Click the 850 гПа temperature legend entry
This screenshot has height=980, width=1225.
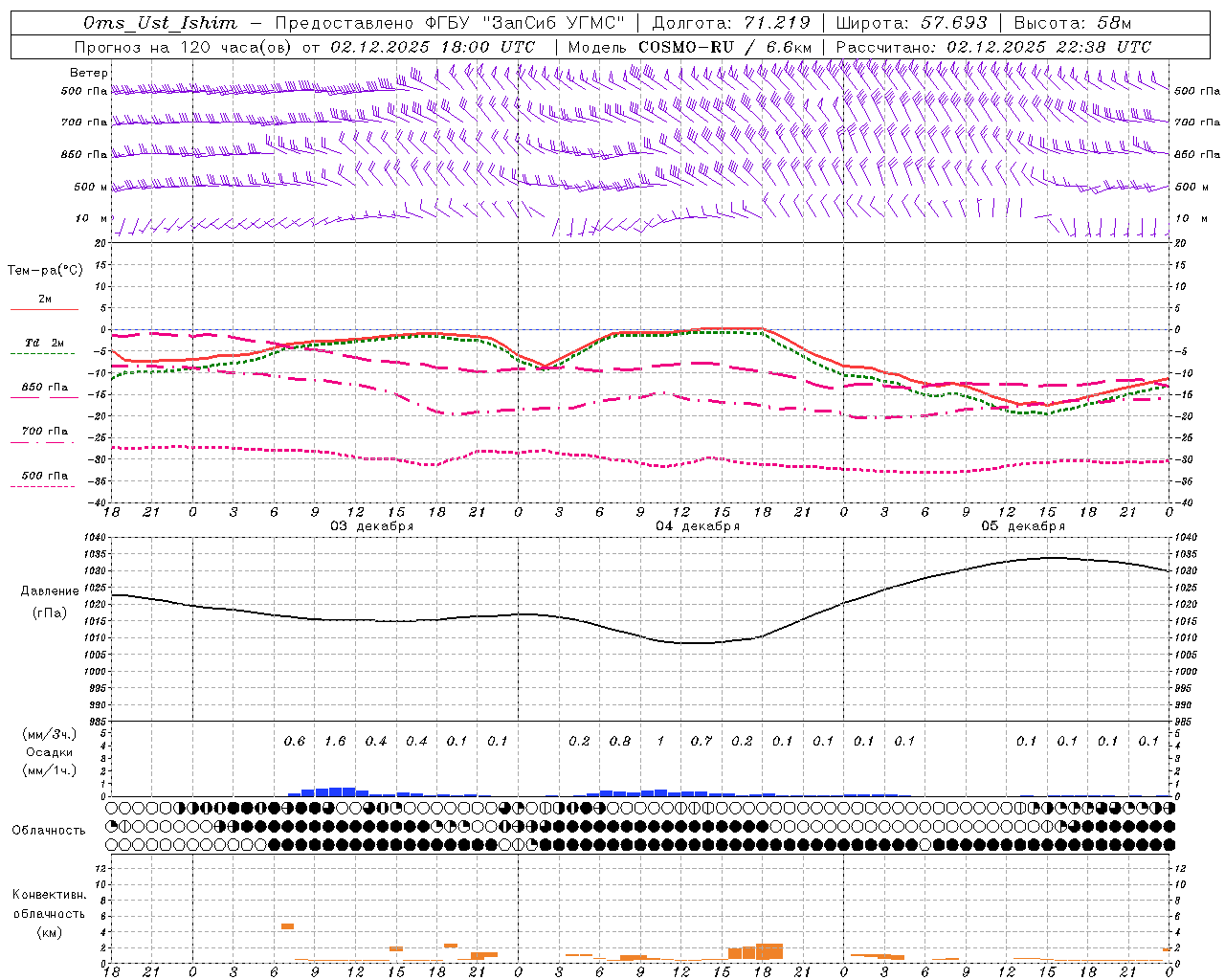click(45, 388)
